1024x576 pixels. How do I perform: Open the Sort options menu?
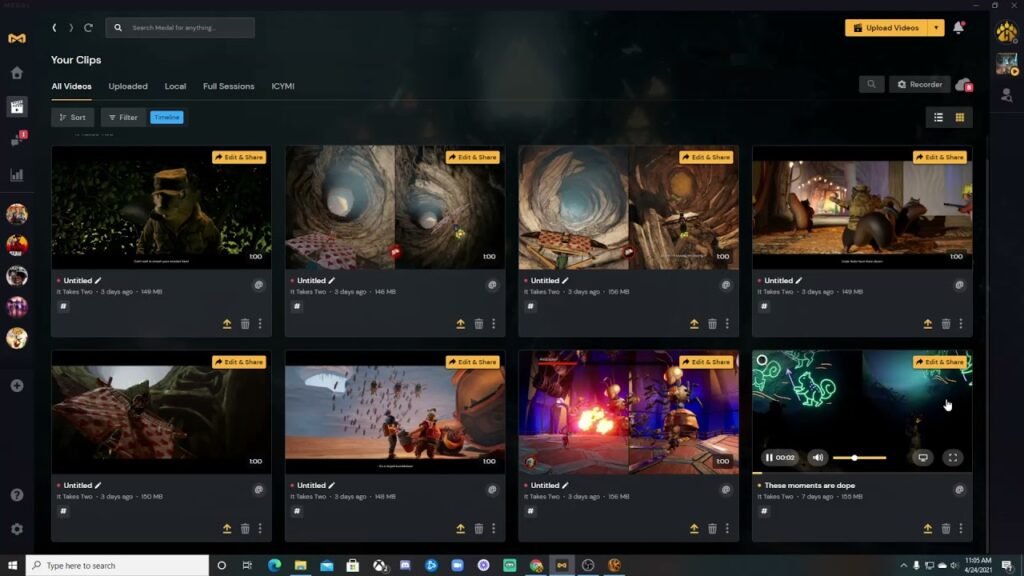click(x=72, y=117)
